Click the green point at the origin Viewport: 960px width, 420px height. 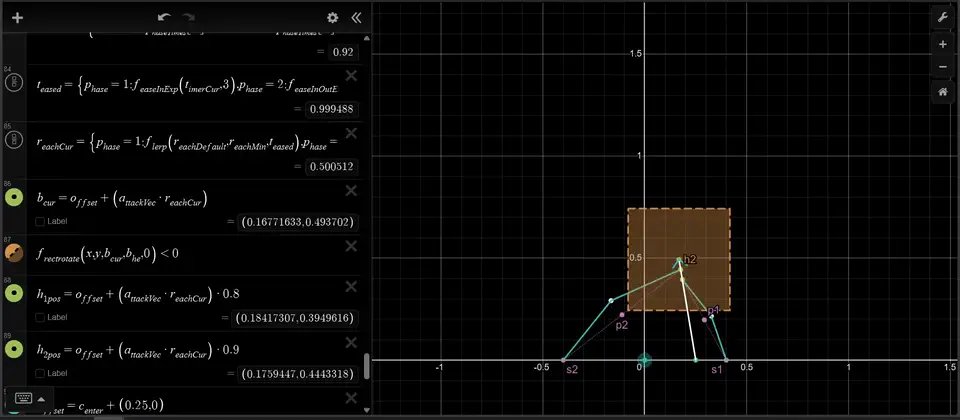[645, 360]
